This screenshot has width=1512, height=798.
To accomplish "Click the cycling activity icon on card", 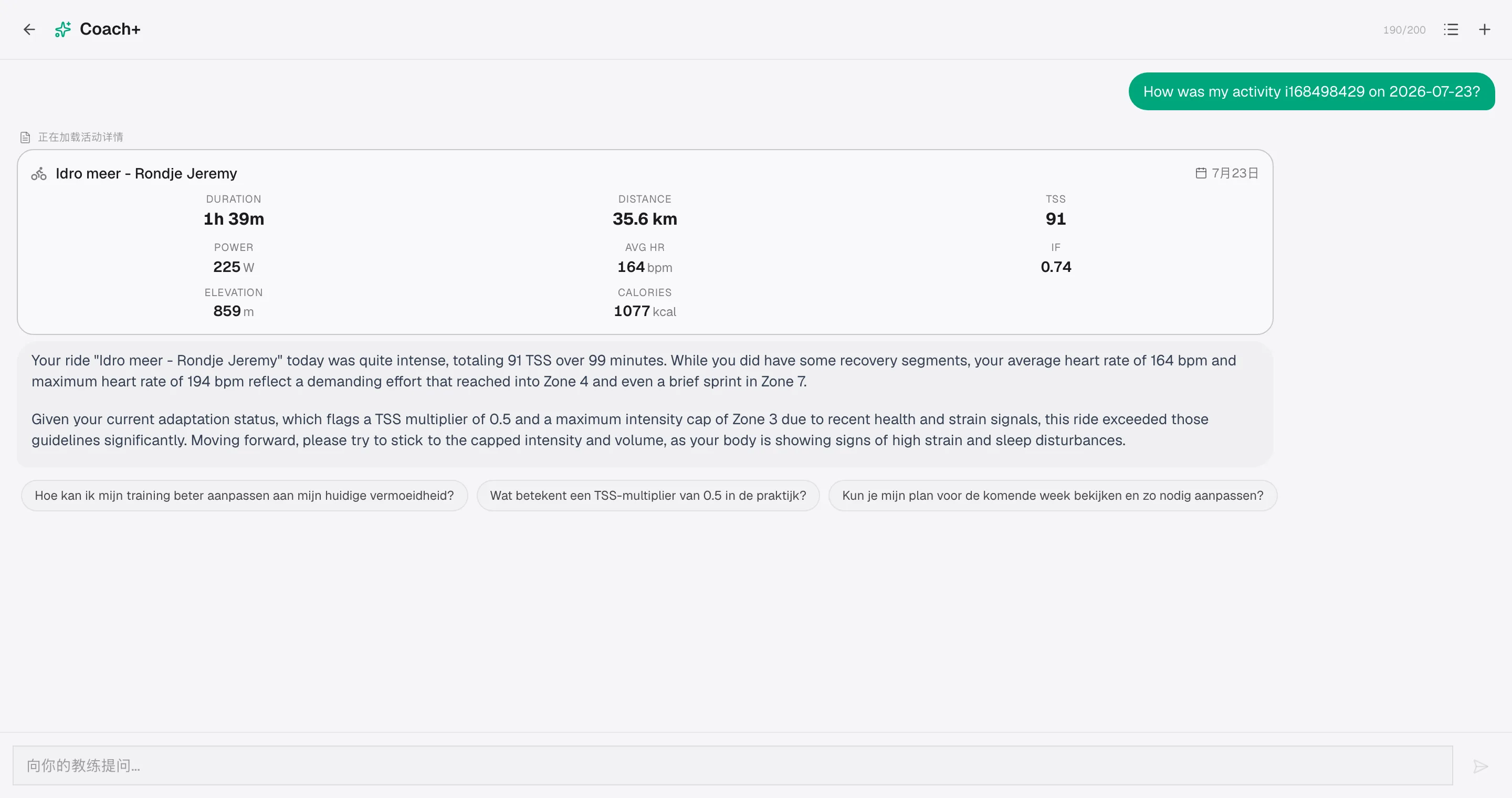I will tap(39, 174).
